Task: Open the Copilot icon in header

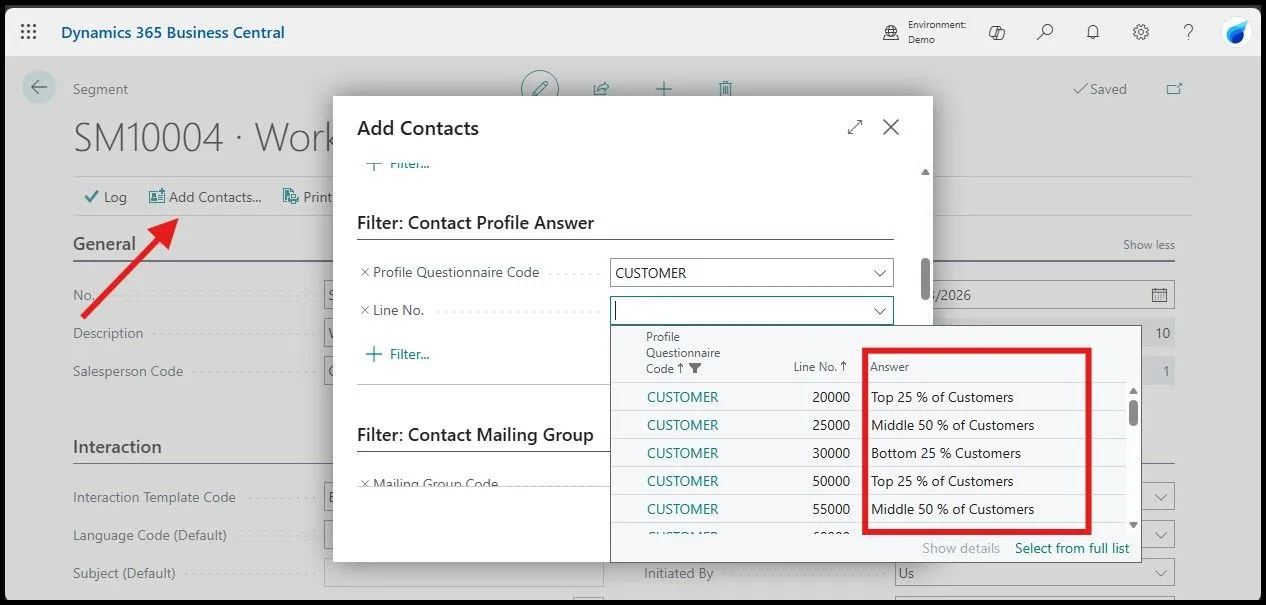Action: point(997,32)
